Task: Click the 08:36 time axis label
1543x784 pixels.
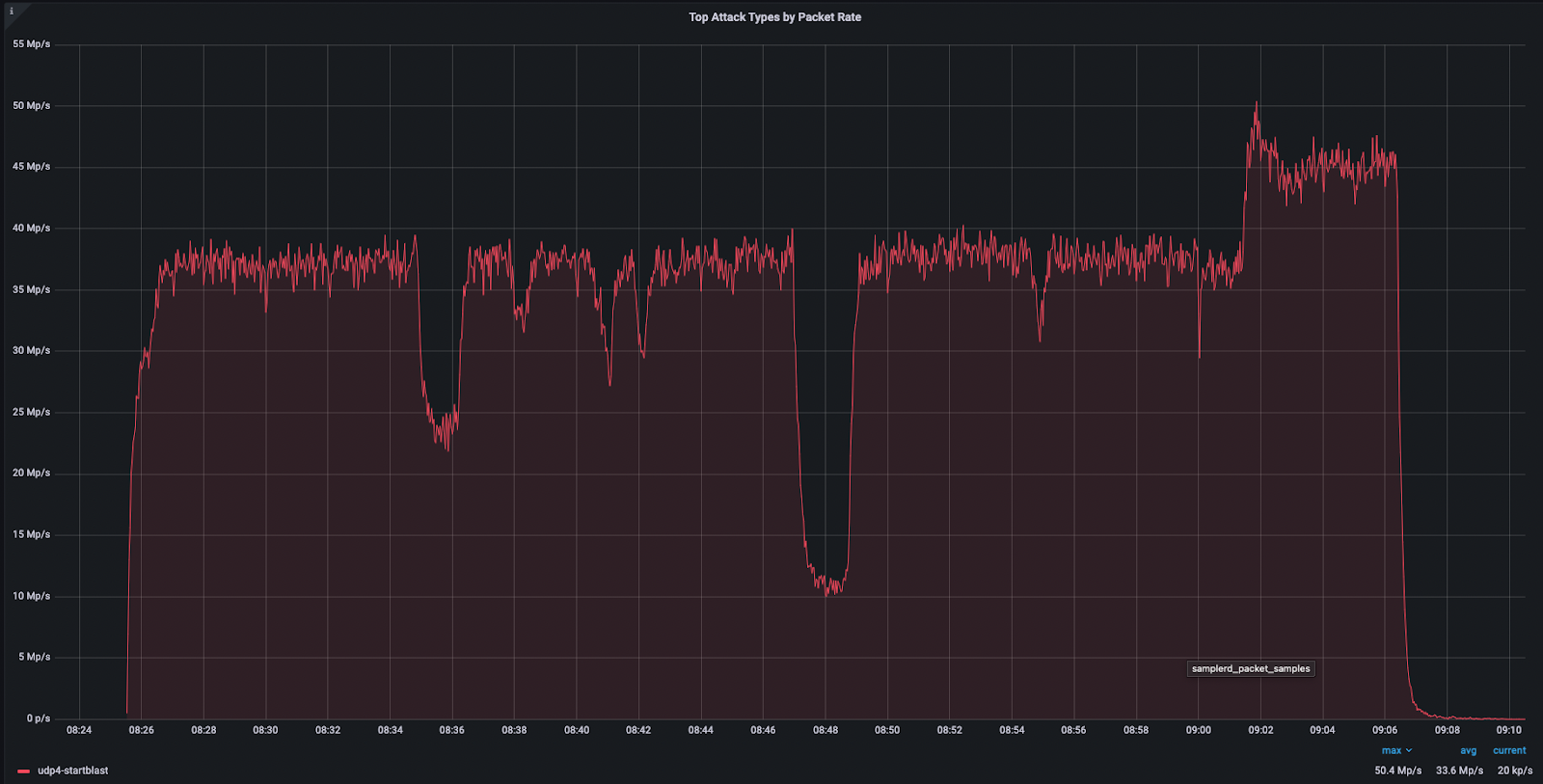Action: [451, 730]
